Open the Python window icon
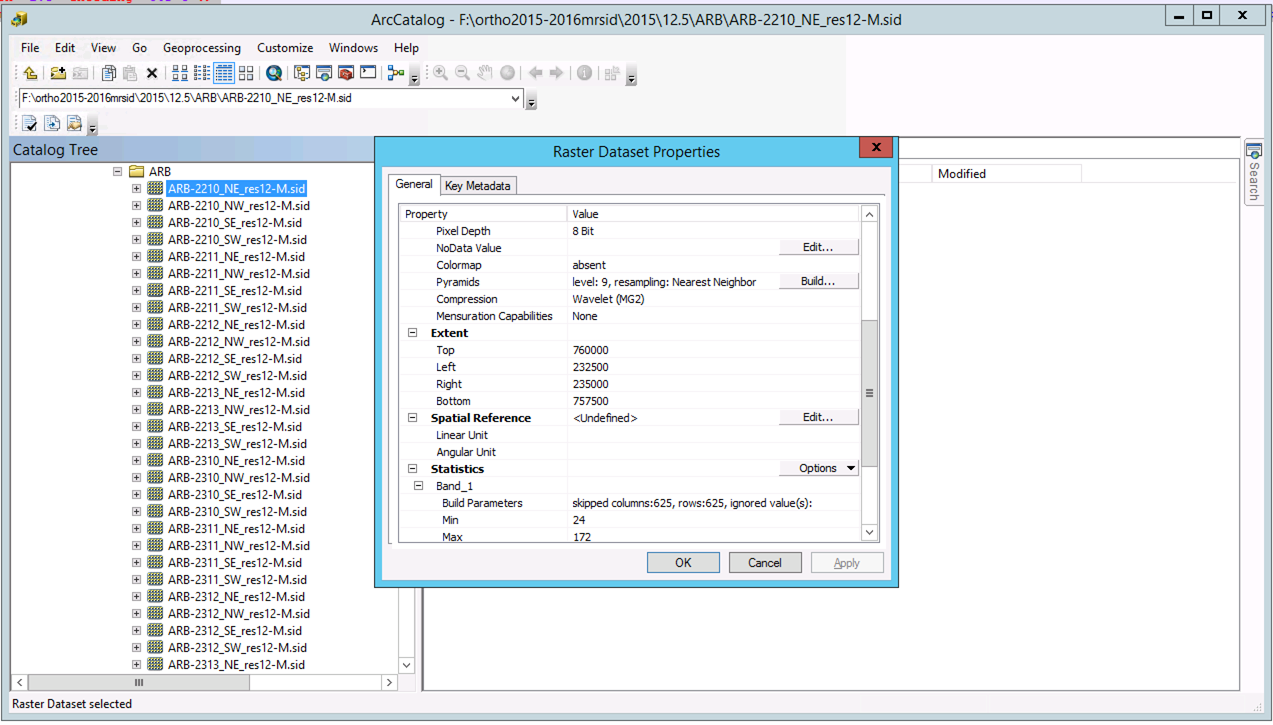The image size is (1273, 725). pos(368,73)
